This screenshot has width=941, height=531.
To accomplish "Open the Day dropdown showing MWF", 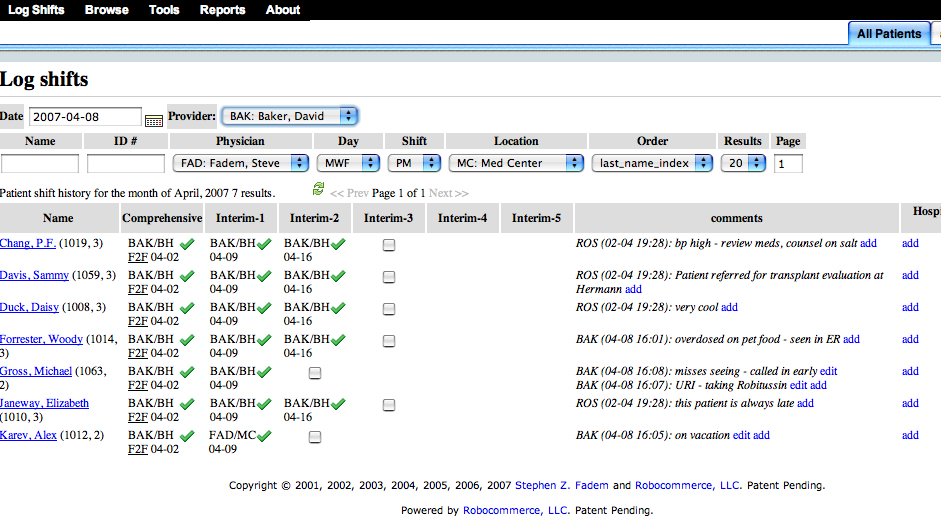I will pyautogui.click(x=348, y=163).
